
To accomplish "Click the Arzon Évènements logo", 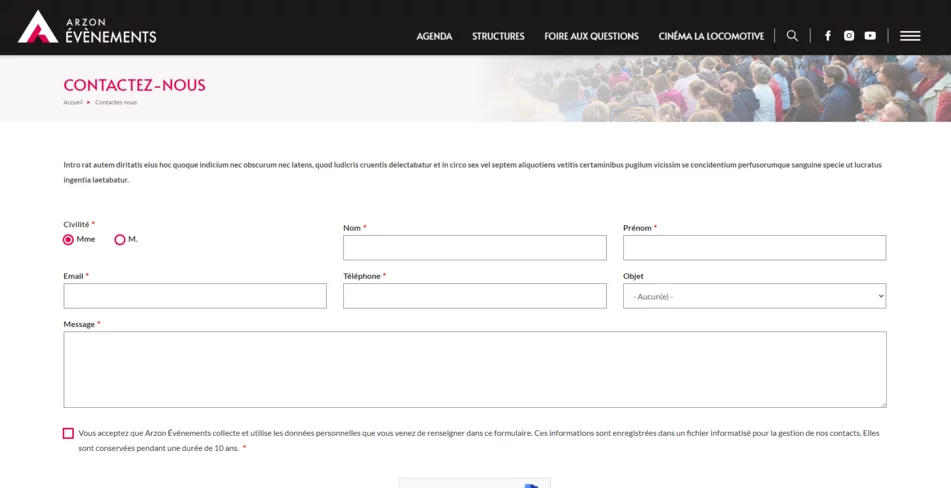I will coord(87,28).
